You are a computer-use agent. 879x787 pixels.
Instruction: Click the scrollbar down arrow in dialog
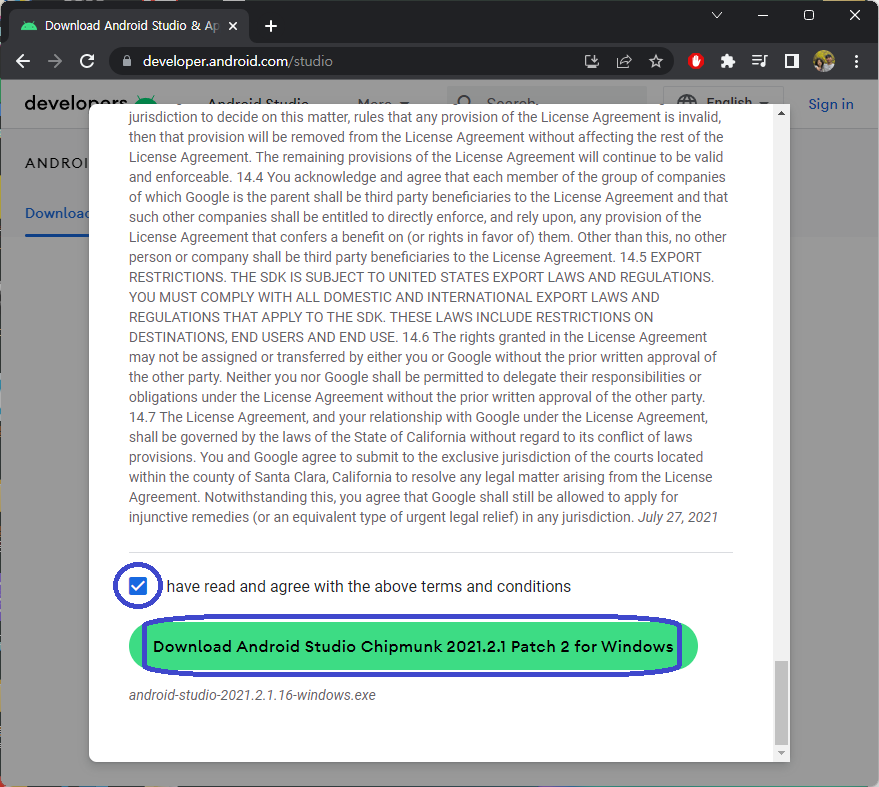pyautogui.click(x=781, y=753)
